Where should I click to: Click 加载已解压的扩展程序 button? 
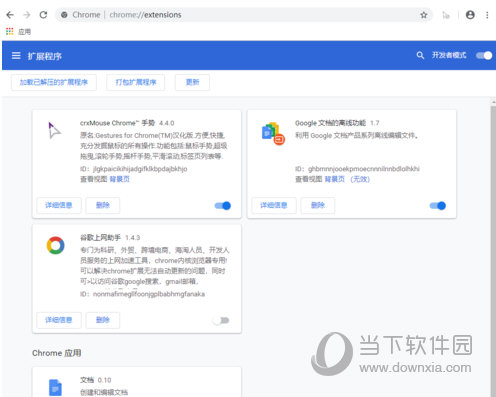pos(54,82)
